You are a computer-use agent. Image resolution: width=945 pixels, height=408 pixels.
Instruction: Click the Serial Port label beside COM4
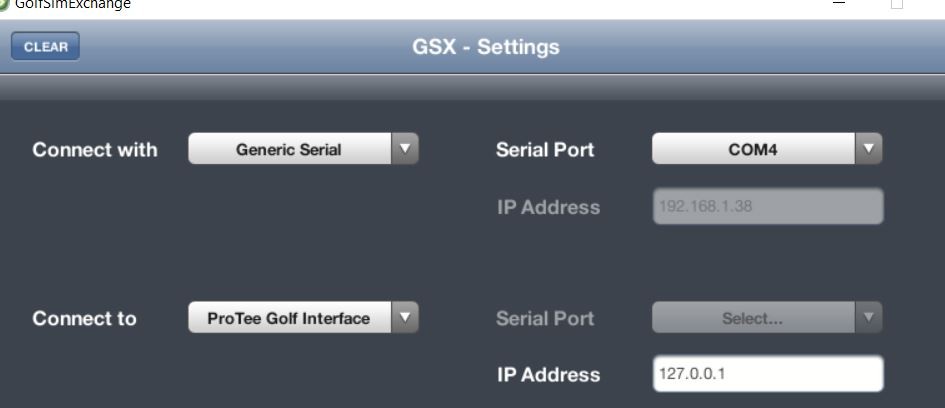545,149
